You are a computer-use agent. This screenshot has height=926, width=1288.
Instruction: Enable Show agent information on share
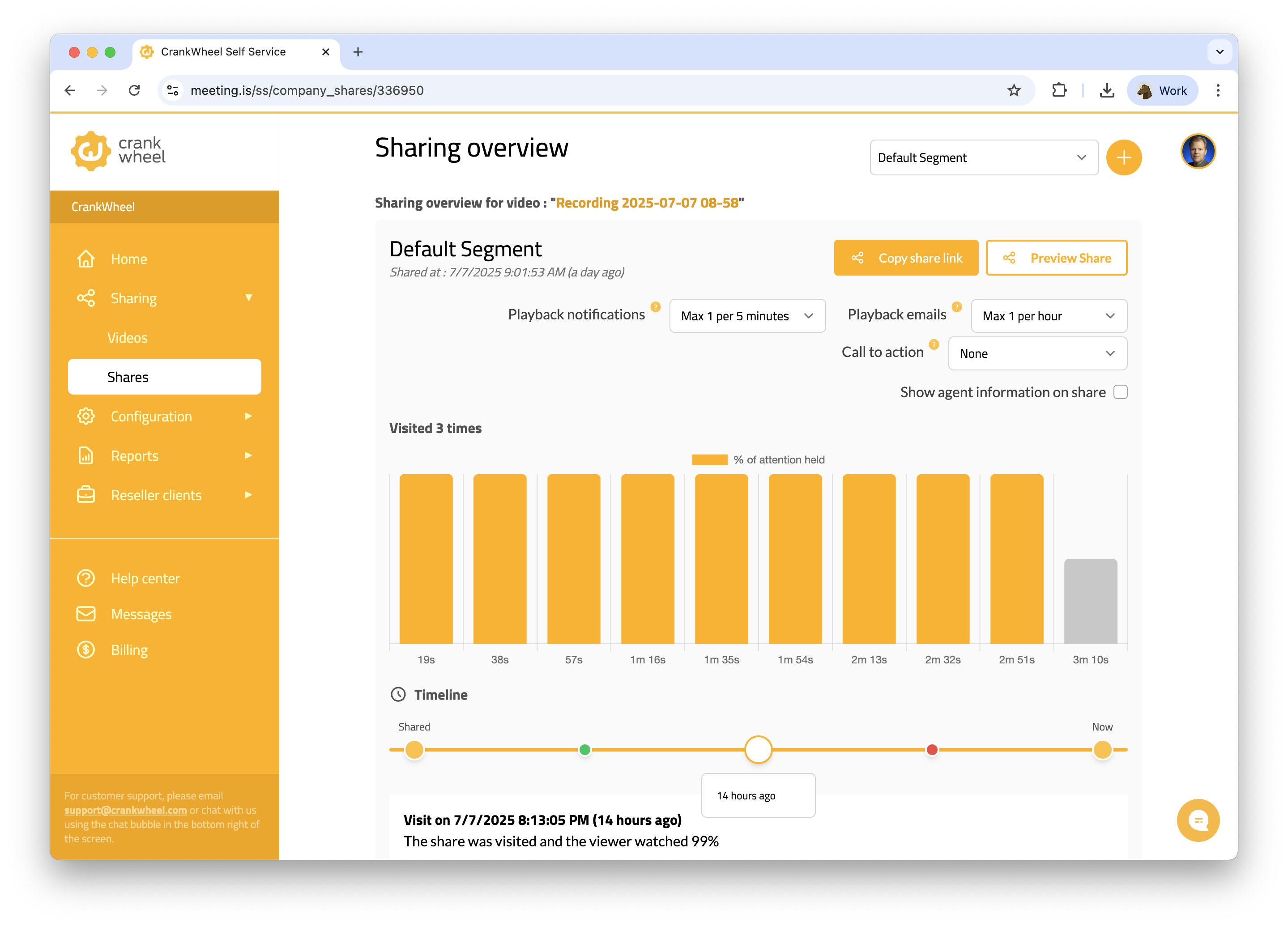tap(1120, 392)
